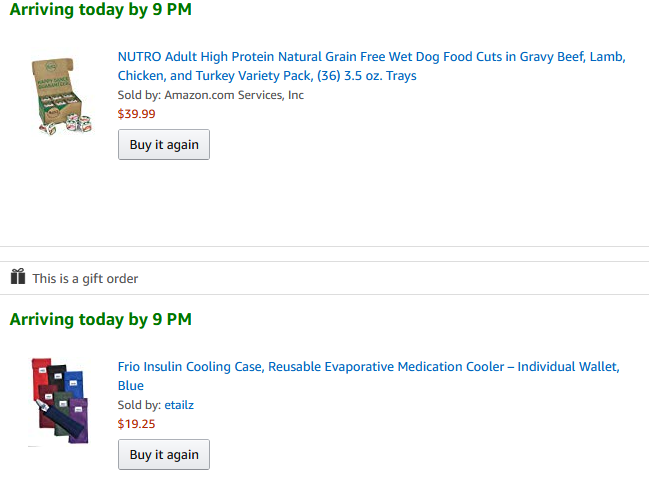The height and width of the screenshot is (499, 649).
Task: Click the "Sold by:" label beside etailz
Action: (x=139, y=405)
